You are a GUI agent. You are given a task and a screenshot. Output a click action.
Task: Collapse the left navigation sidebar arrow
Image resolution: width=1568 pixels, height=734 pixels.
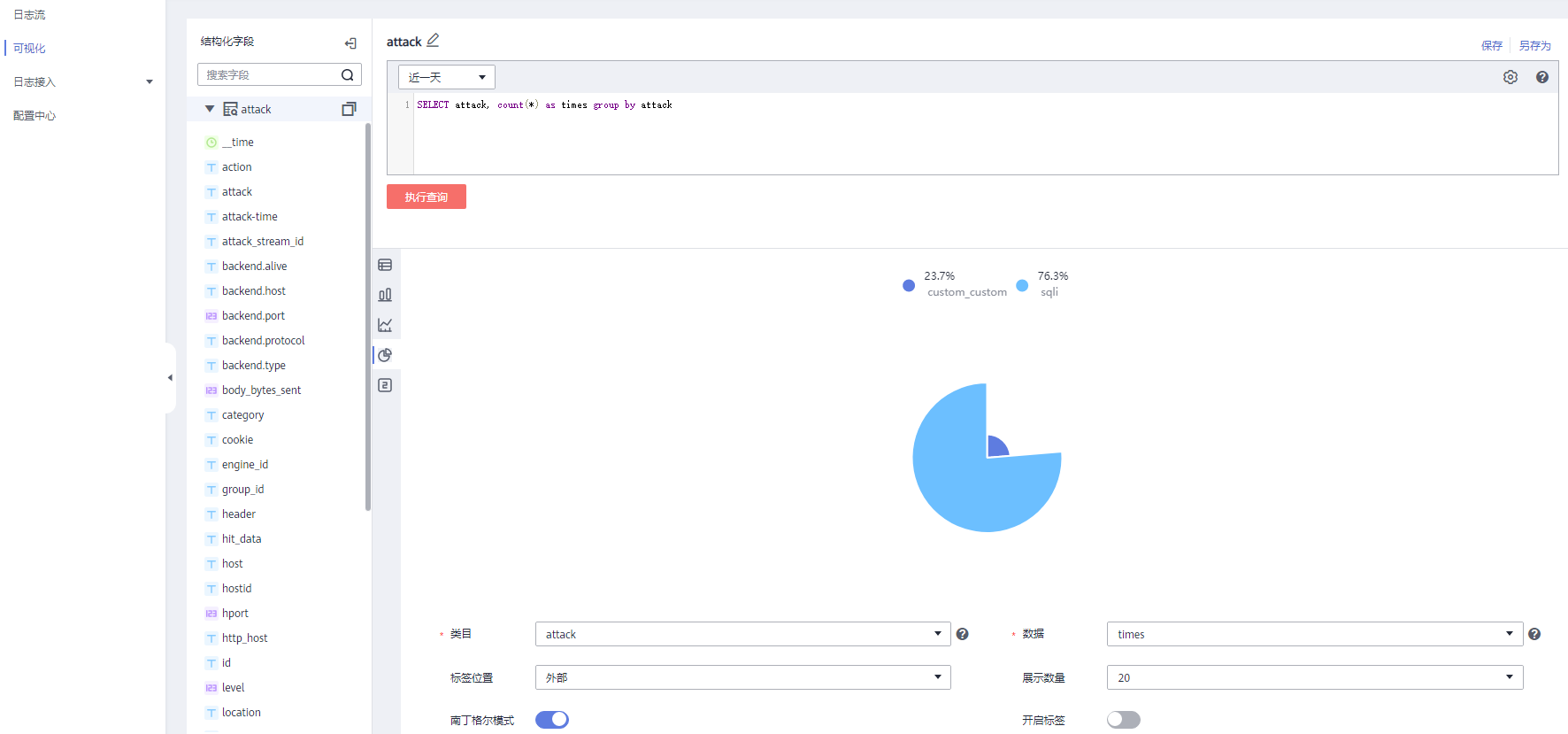(170, 377)
